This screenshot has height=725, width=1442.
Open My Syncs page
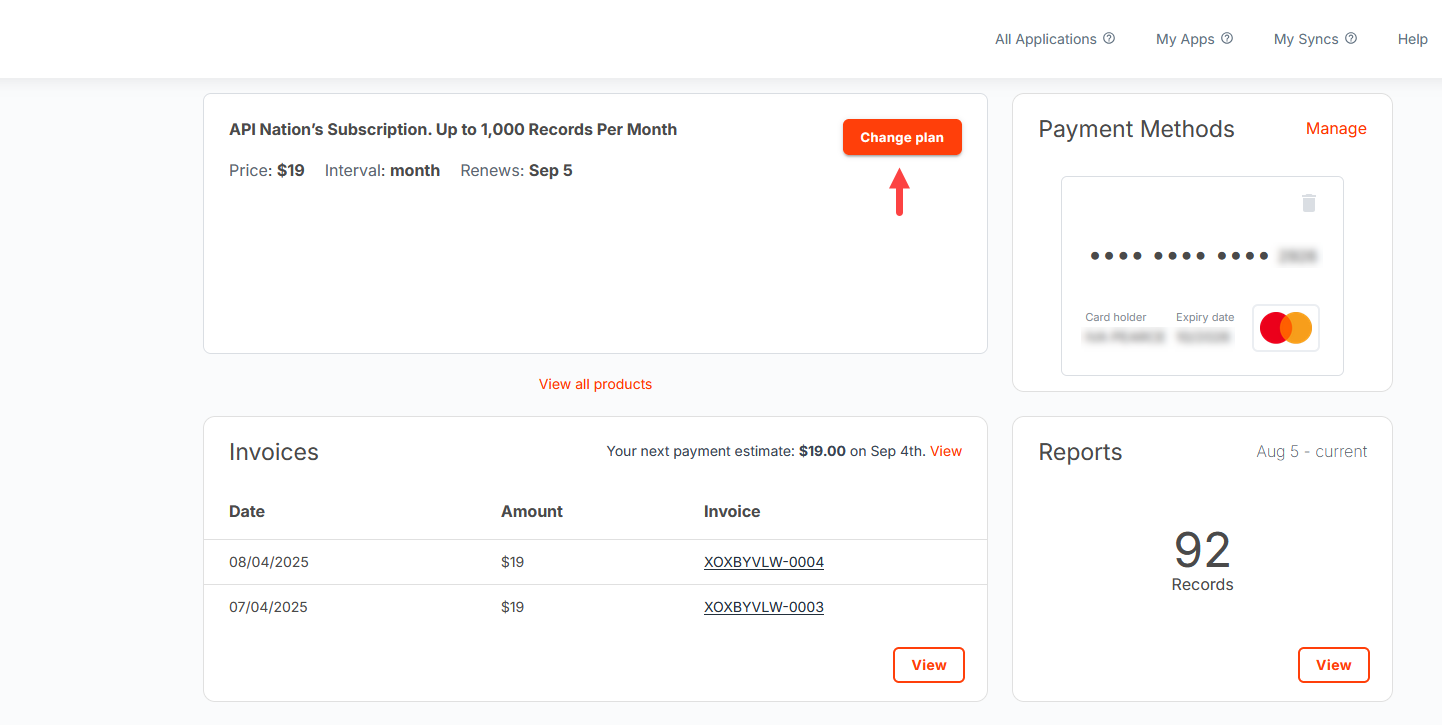point(1305,39)
